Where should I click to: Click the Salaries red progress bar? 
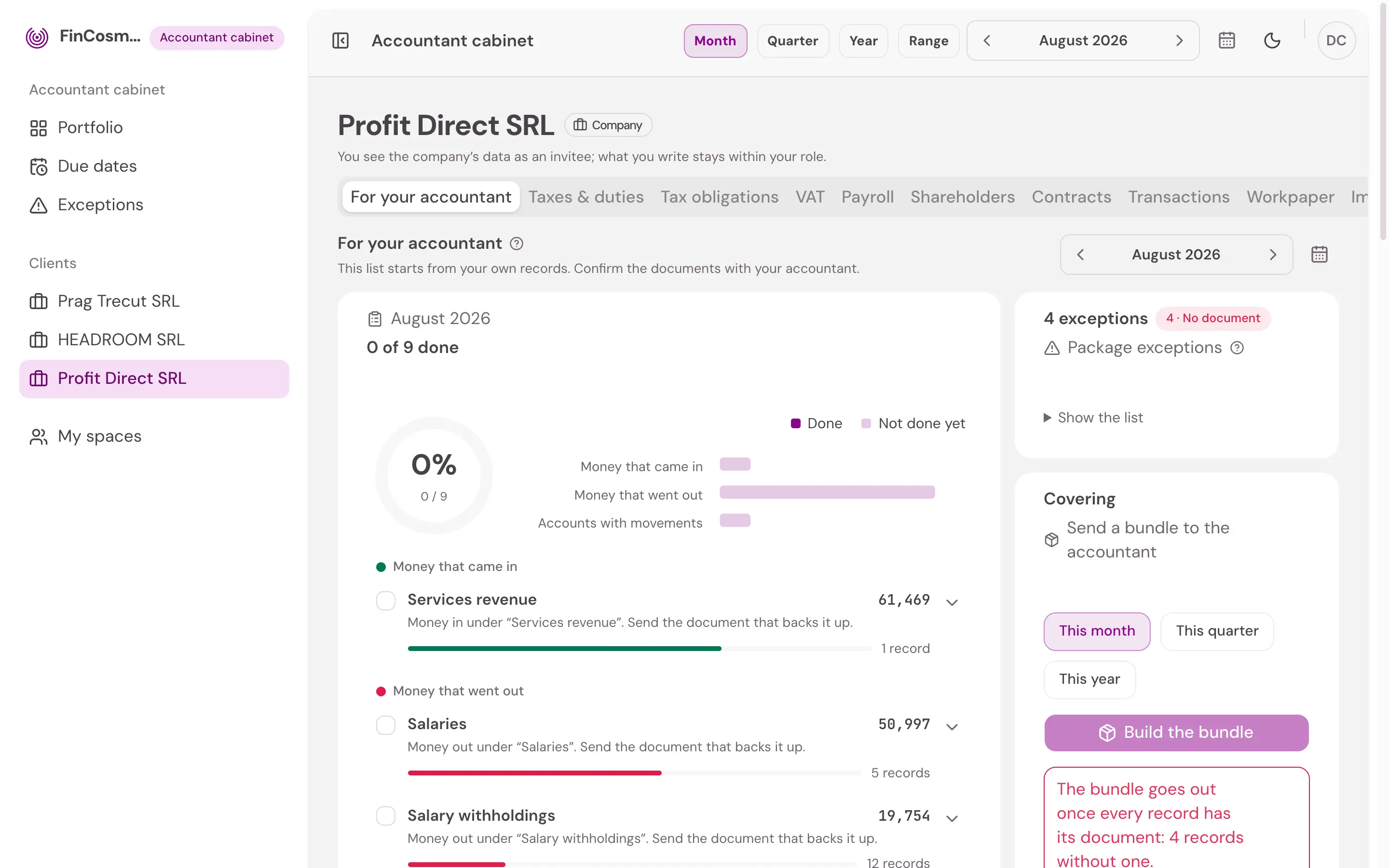point(534,773)
